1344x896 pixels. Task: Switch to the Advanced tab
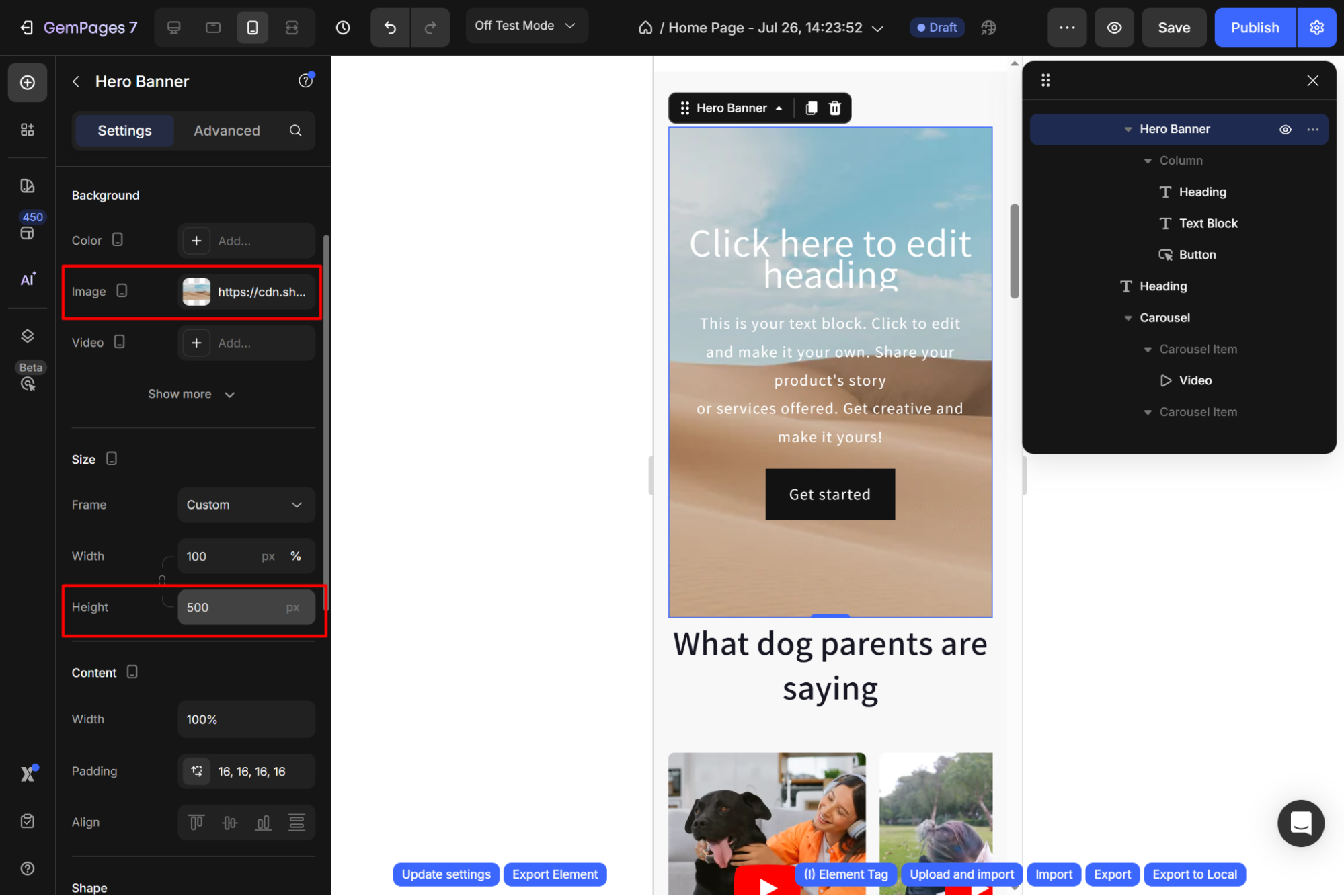pos(227,130)
